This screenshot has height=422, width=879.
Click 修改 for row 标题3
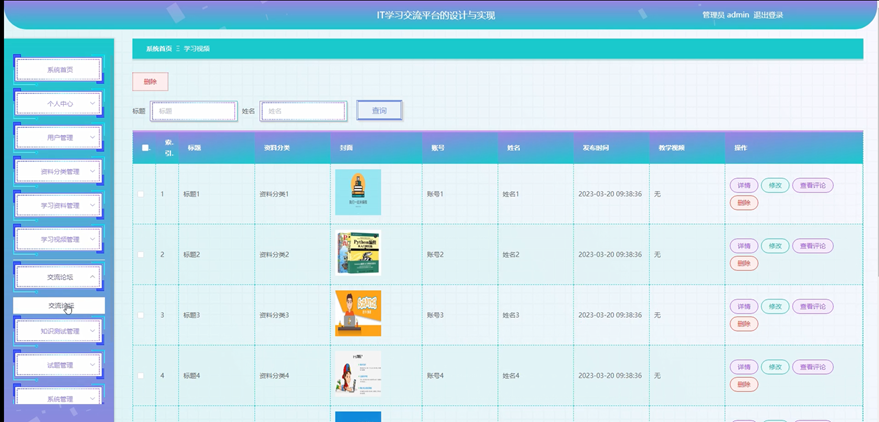click(x=775, y=306)
